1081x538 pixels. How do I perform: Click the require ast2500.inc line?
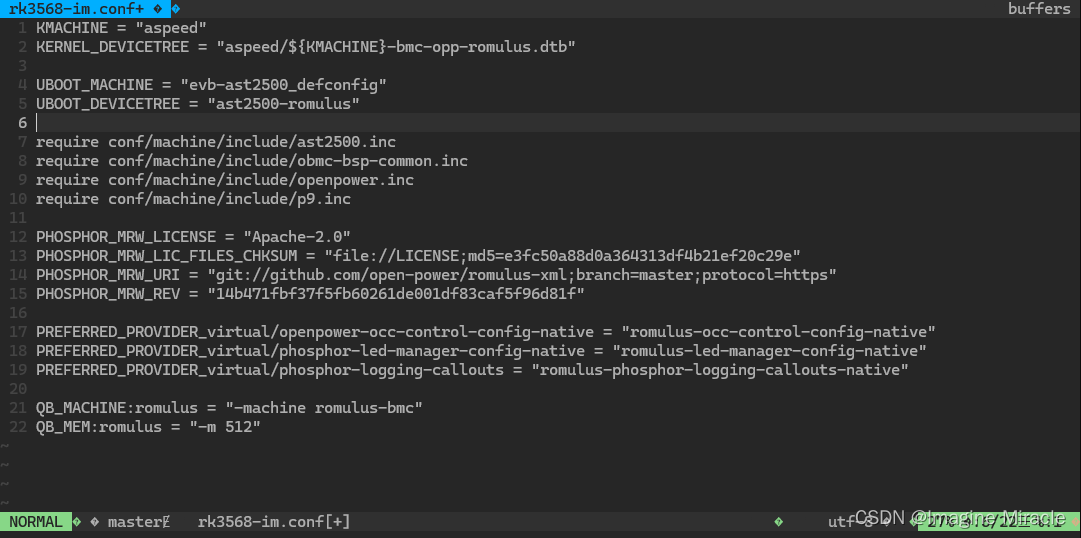click(x=216, y=141)
